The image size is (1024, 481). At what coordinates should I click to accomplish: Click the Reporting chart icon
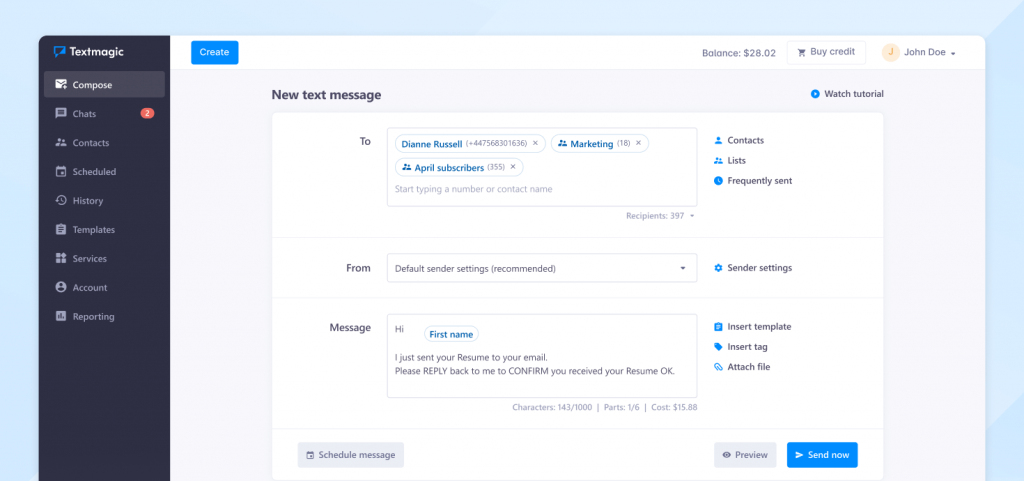coord(61,317)
